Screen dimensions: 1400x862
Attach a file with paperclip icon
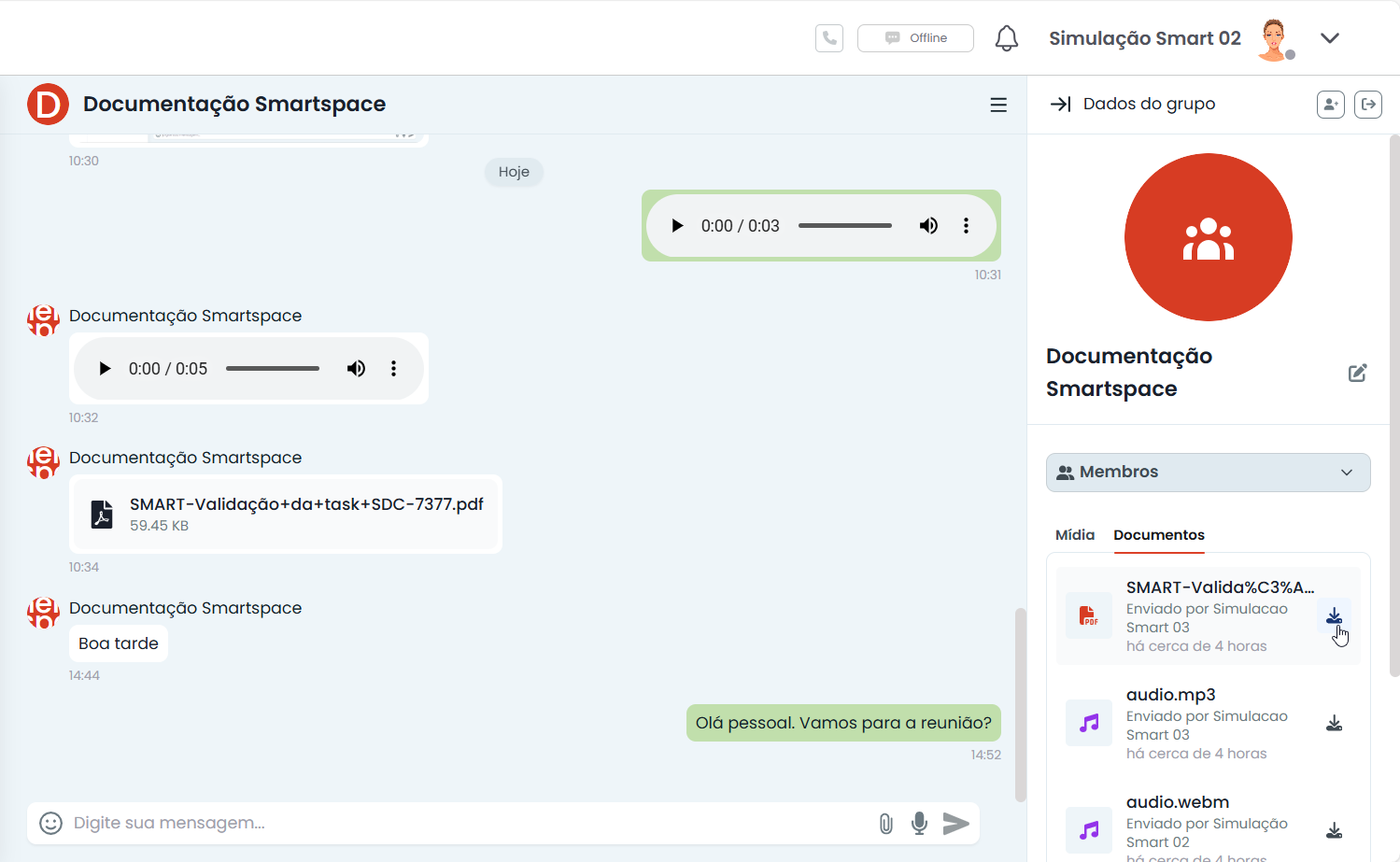pyautogui.click(x=885, y=823)
